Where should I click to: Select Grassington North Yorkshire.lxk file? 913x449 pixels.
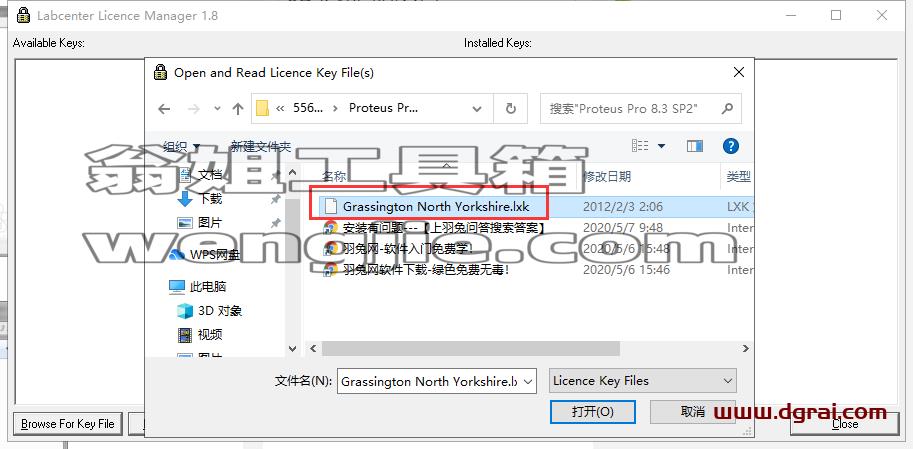click(x=436, y=207)
